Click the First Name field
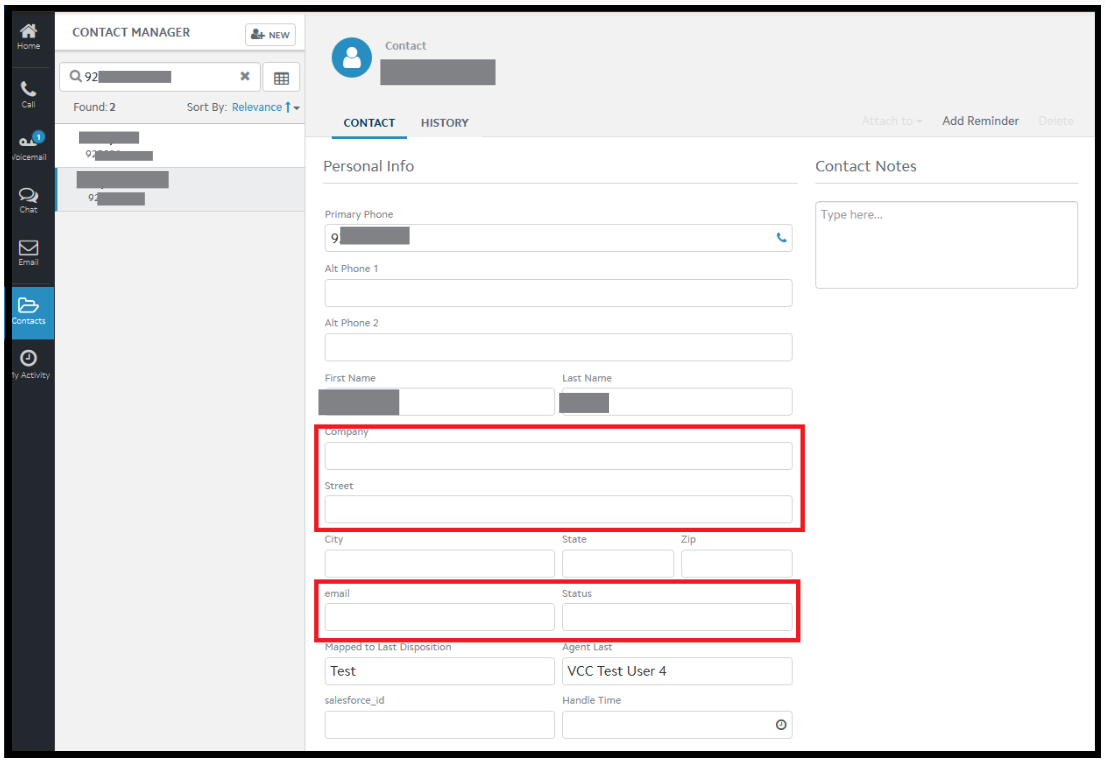Image resolution: width=1105 pixels, height=761 pixels. point(439,402)
